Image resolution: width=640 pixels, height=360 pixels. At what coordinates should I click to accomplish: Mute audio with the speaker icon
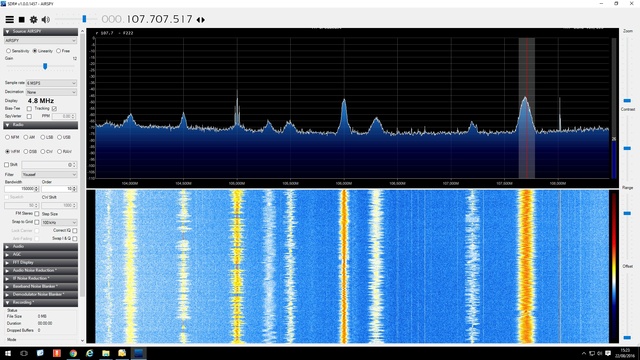46,19
